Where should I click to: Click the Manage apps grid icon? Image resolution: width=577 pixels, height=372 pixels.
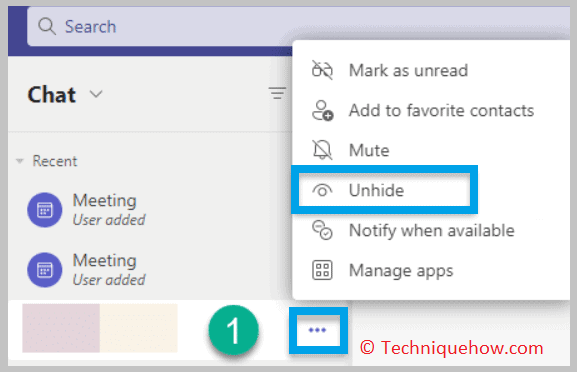[x=322, y=270]
